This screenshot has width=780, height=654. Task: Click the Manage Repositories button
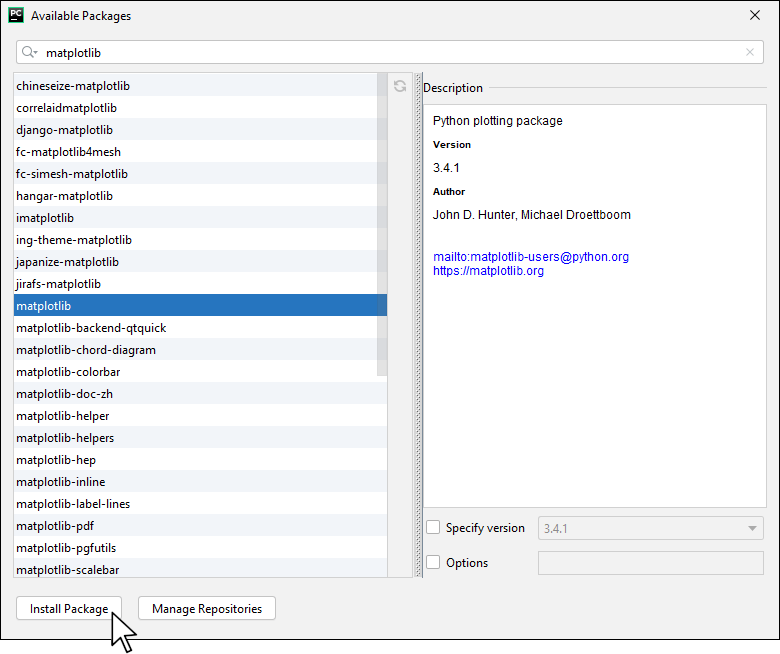tap(207, 608)
